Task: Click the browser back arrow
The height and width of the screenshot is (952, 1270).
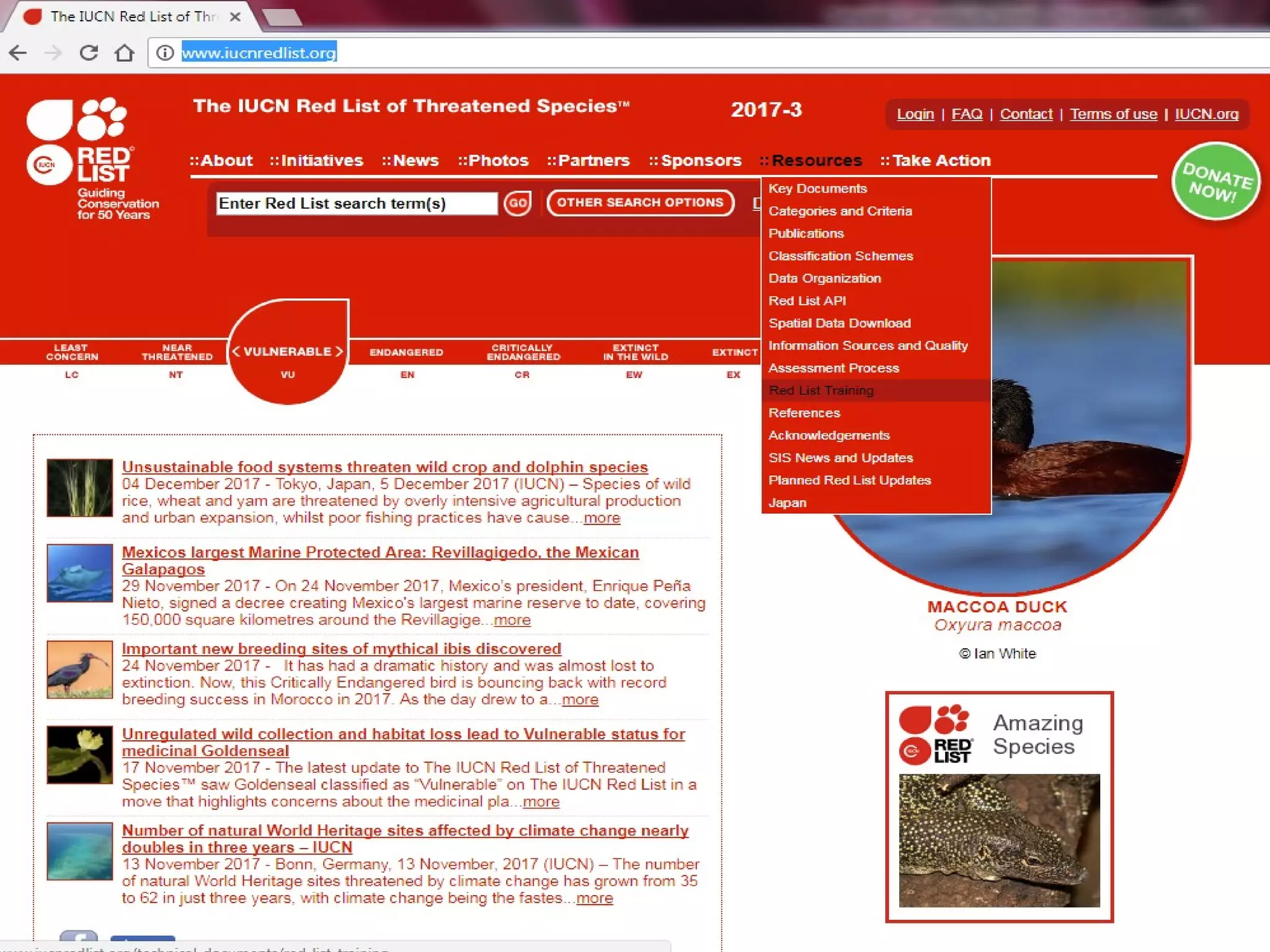Action: [x=18, y=53]
